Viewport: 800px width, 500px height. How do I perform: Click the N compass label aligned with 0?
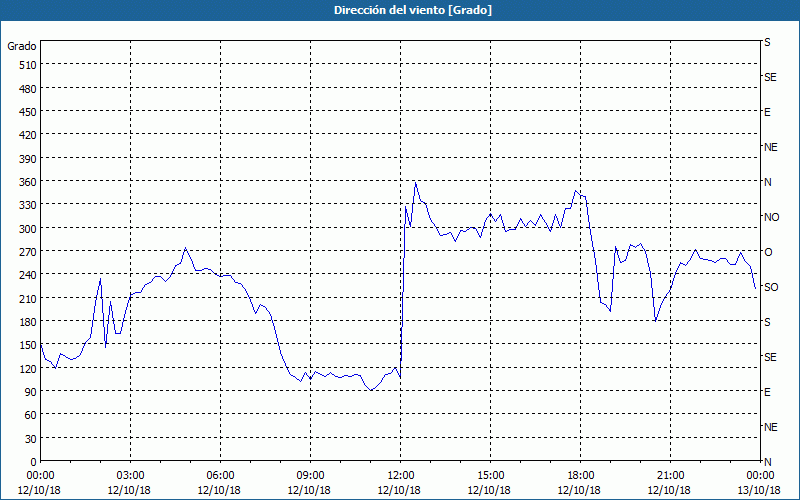click(x=767, y=462)
